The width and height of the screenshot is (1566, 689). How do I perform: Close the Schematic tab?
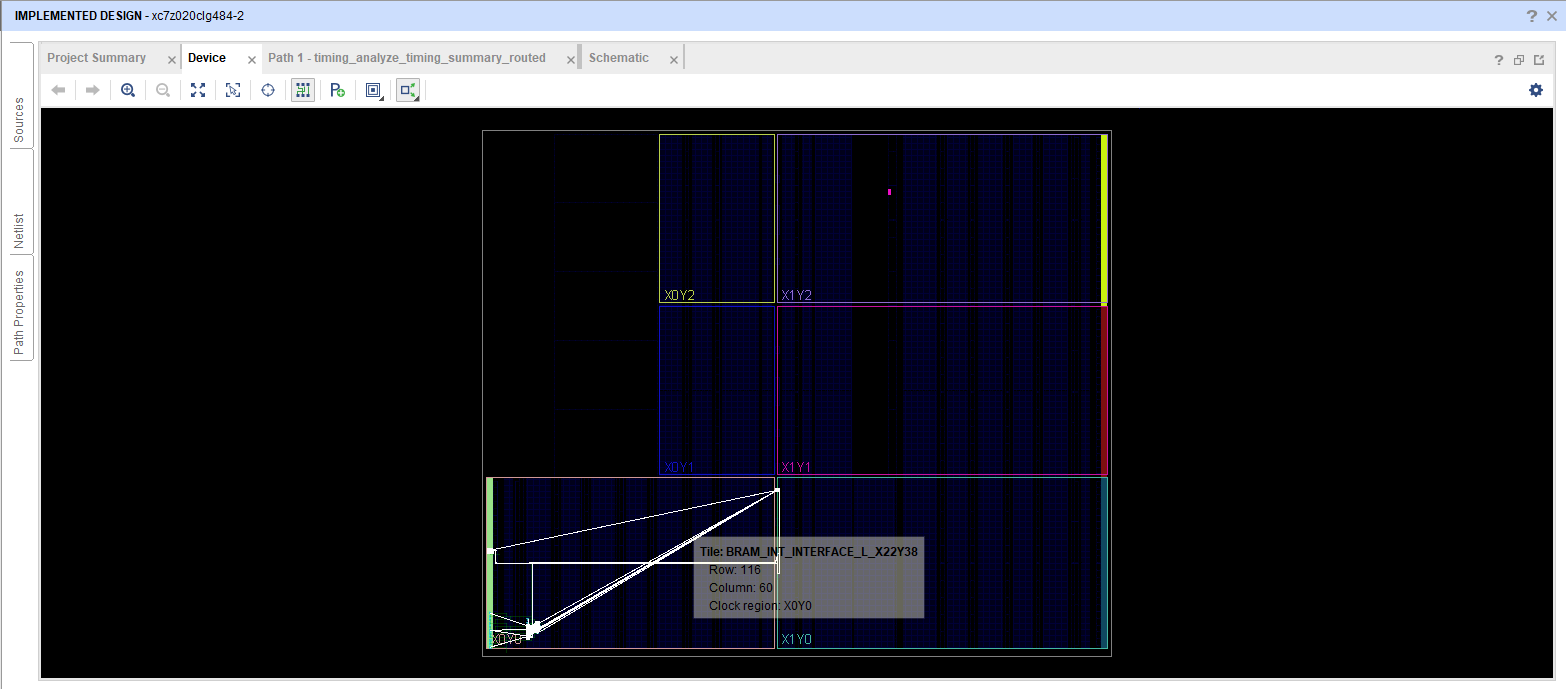(674, 60)
